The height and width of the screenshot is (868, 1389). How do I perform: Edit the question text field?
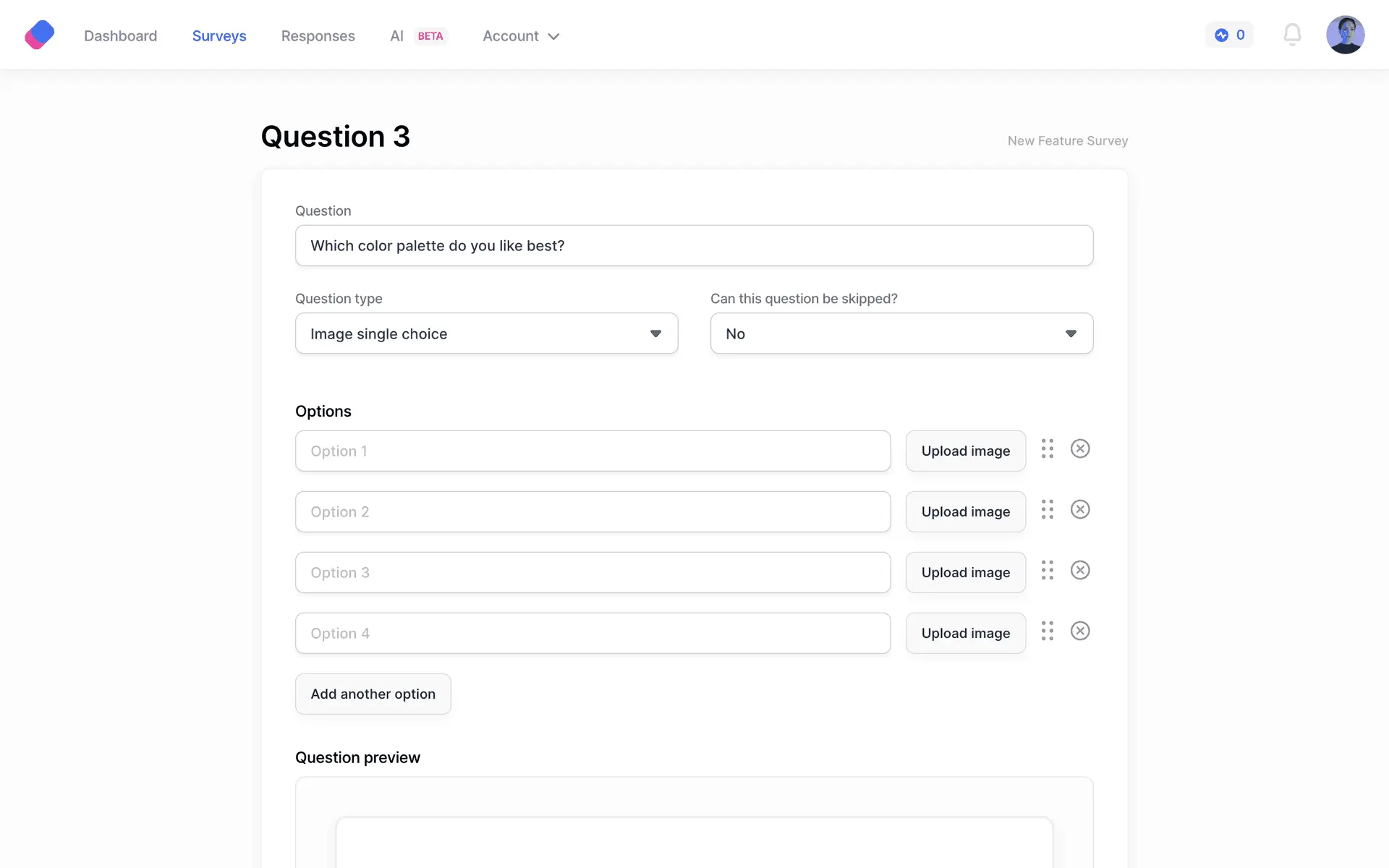[693, 246]
